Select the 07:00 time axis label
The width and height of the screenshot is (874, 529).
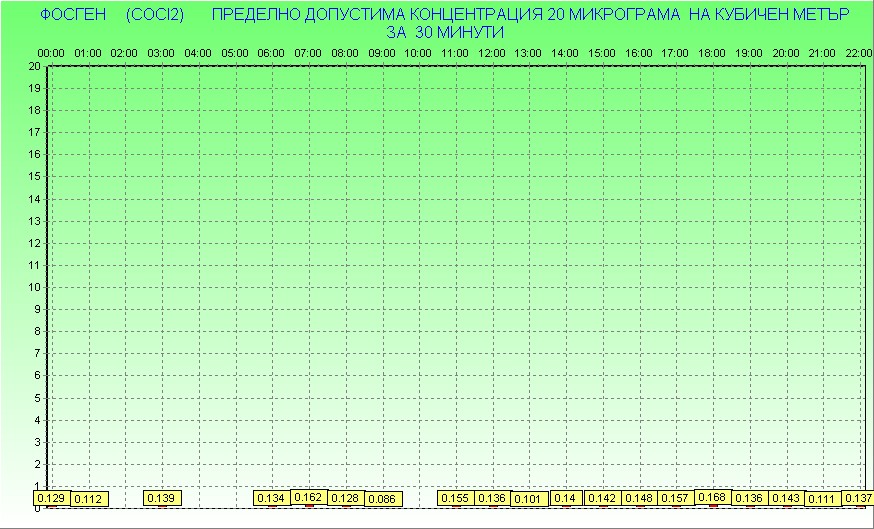coord(308,53)
